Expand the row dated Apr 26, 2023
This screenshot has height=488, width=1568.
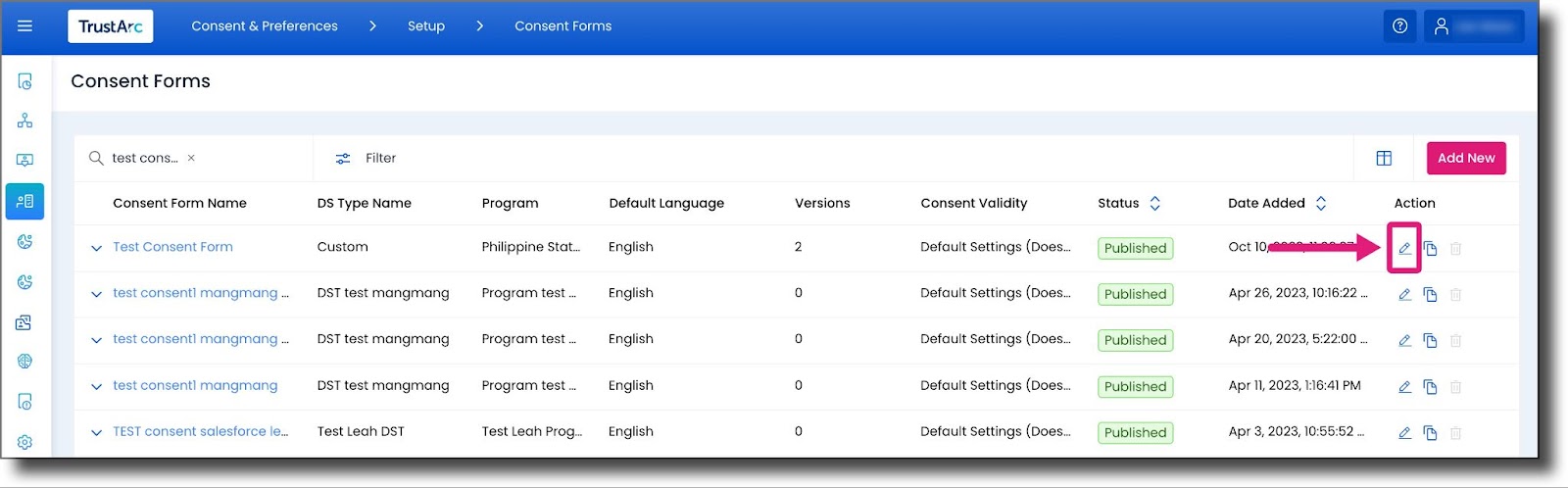(96, 294)
